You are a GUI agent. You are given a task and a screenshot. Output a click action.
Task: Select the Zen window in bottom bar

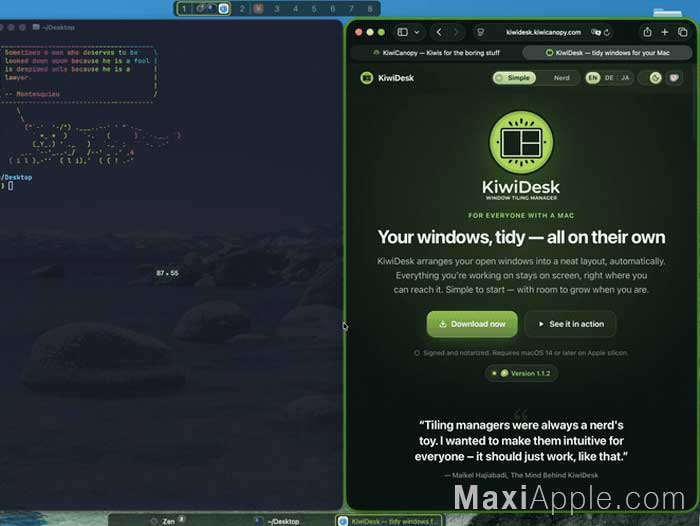click(168, 521)
